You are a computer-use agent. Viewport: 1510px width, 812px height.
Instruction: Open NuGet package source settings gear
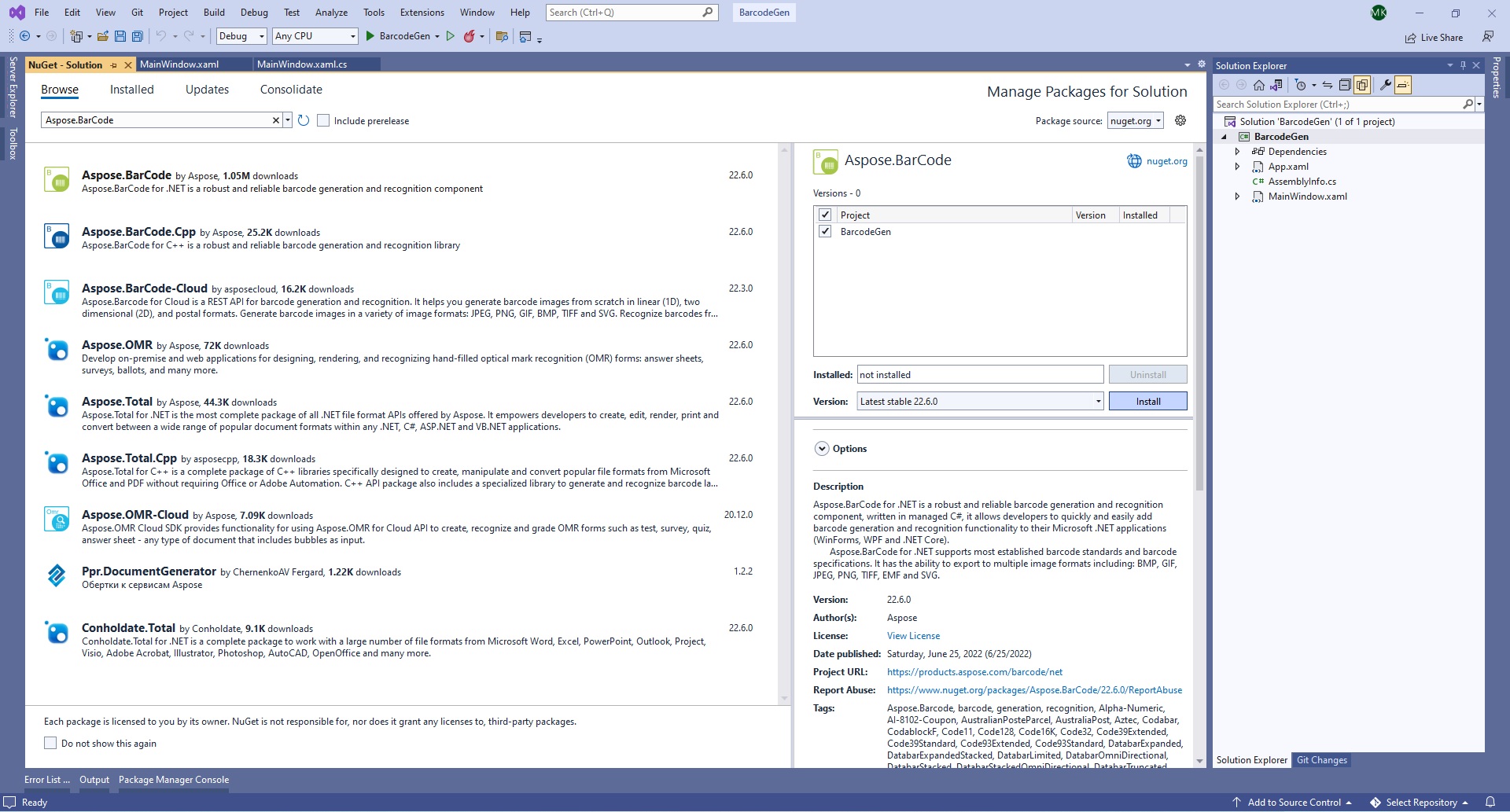(x=1180, y=120)
